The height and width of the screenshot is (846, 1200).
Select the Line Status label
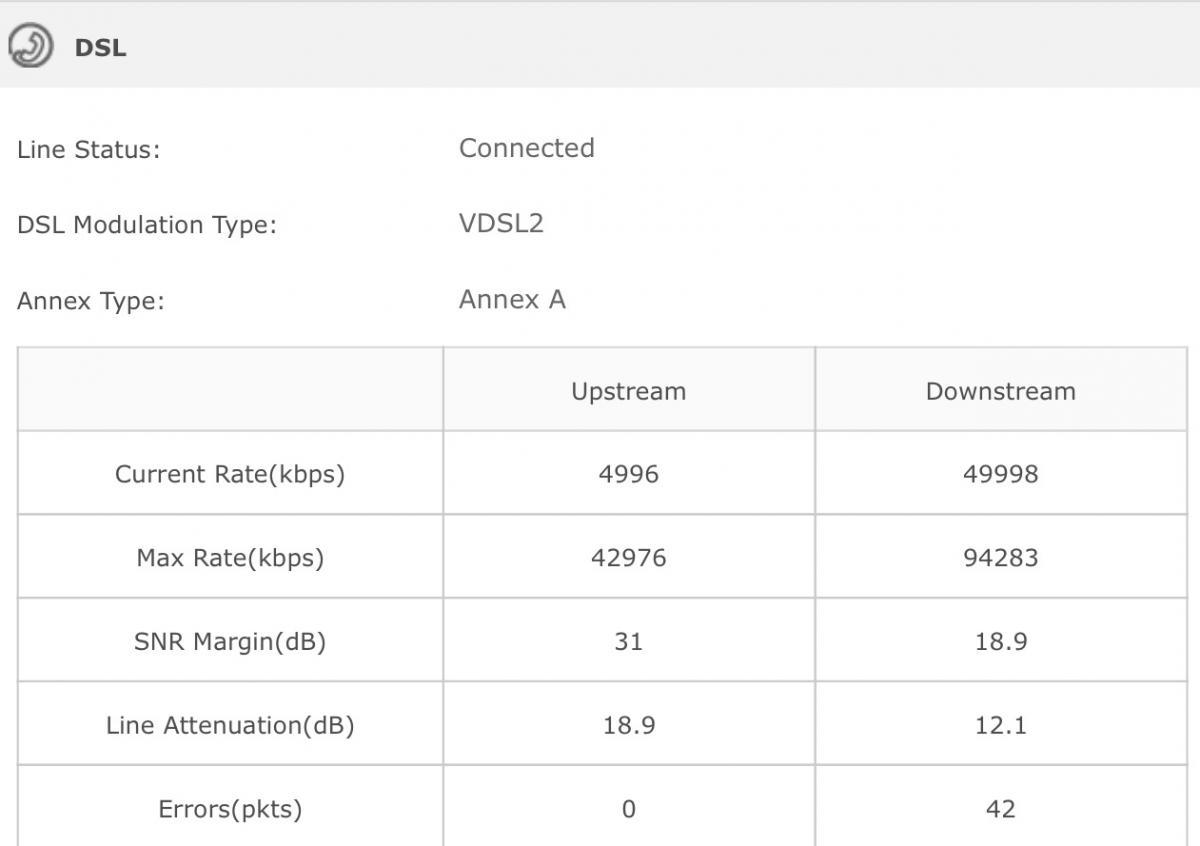click(88, 150)
